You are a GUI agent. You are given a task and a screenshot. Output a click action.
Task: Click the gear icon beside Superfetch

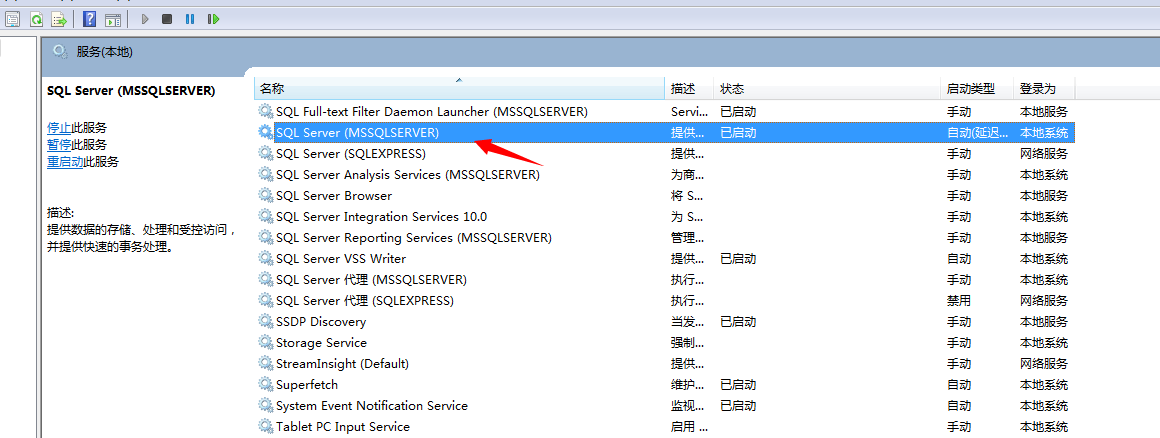(x=265, y=384)
